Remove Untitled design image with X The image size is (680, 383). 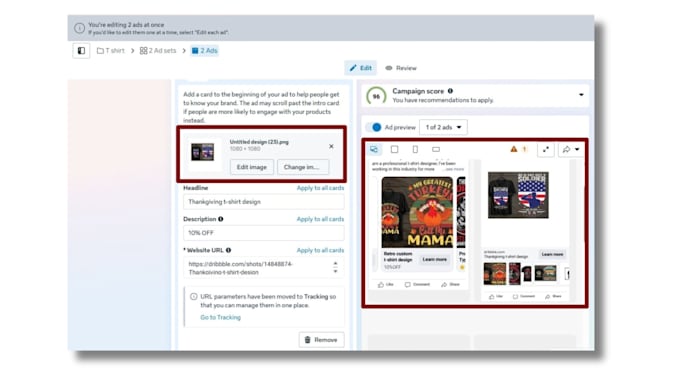pyautogui.click(x=331, y=147)
